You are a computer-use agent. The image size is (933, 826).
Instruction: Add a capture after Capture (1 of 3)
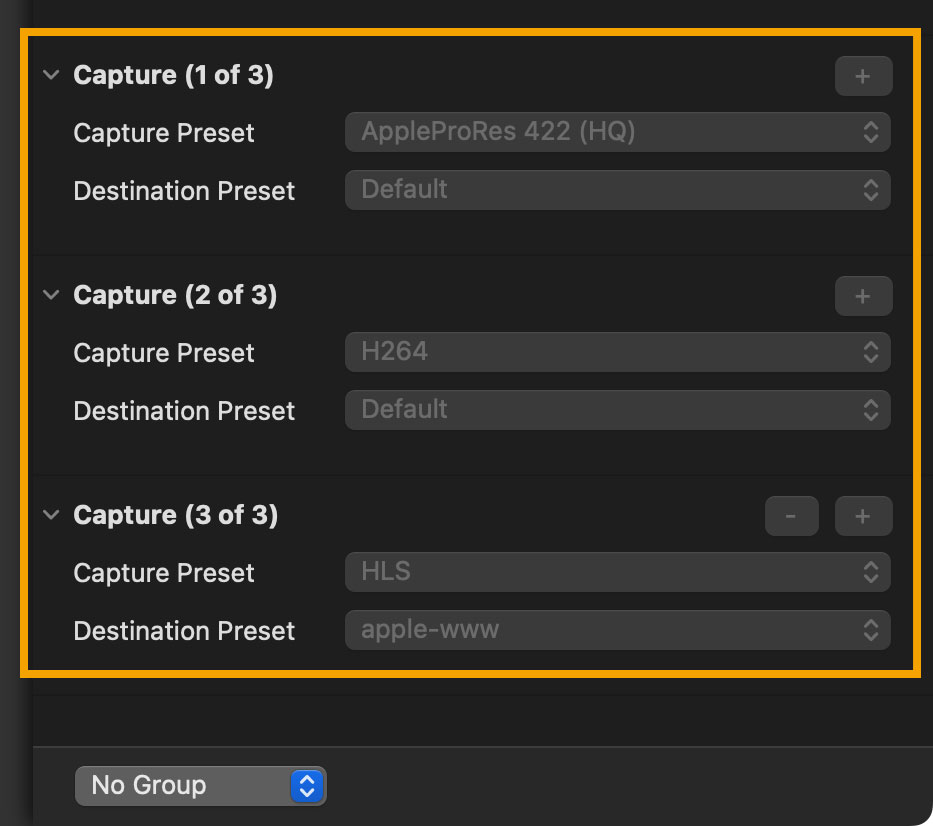[x=863, y=76]
